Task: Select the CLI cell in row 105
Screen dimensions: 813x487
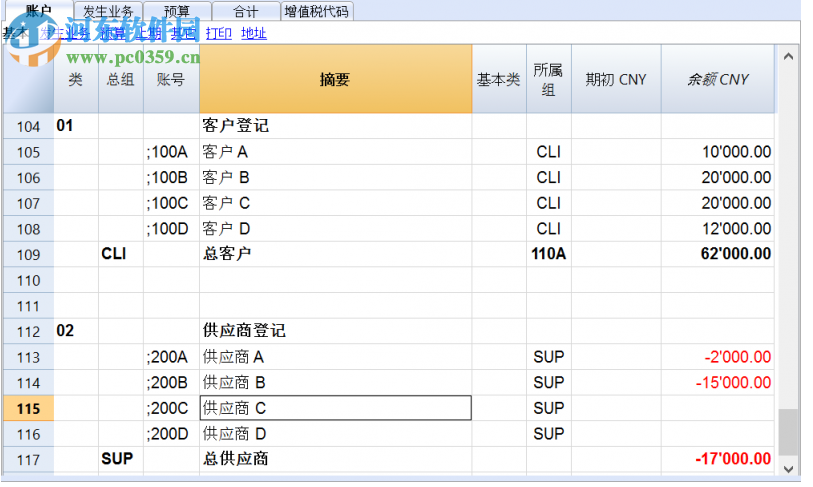Action: 549,152
